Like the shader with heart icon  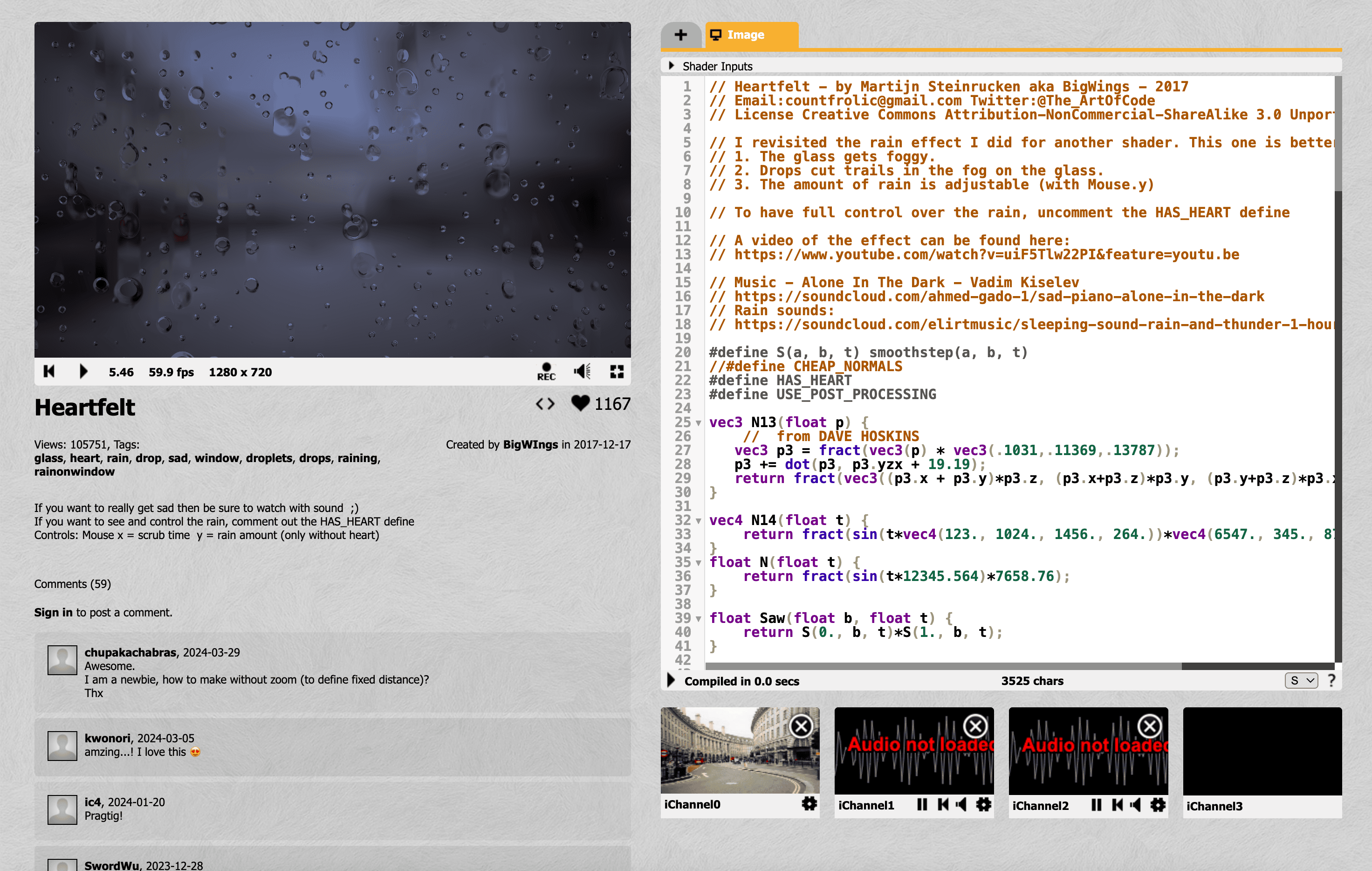click(580, 404)
